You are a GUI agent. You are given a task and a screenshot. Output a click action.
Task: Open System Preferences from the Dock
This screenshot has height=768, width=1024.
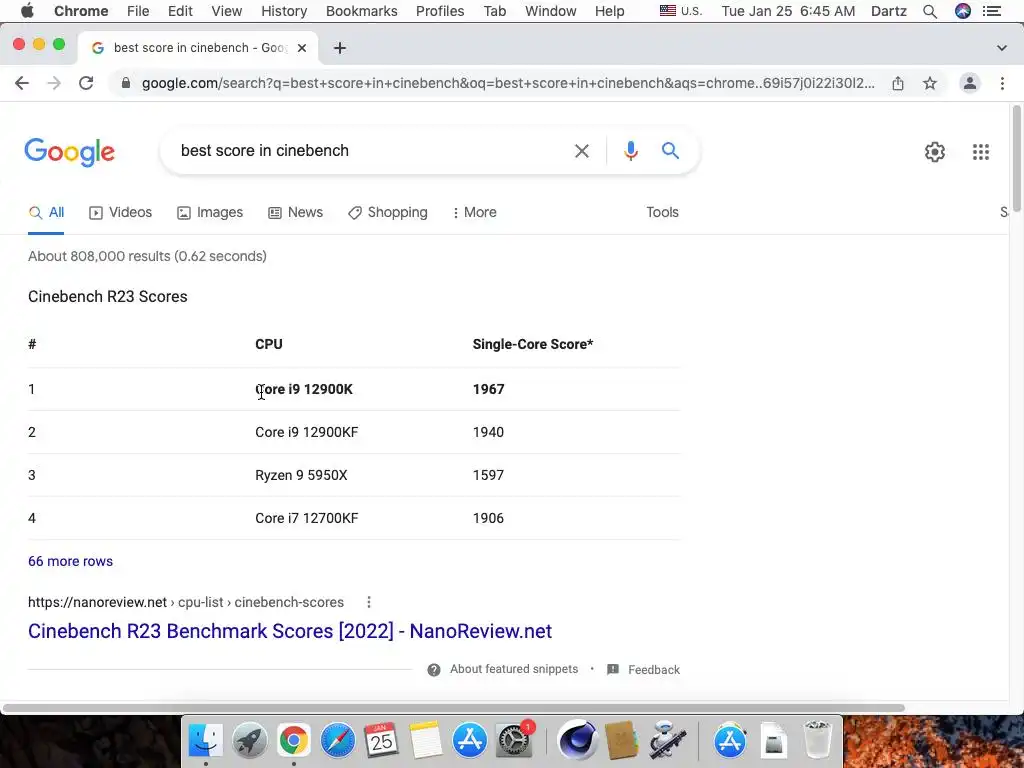(x=514, y=740)
